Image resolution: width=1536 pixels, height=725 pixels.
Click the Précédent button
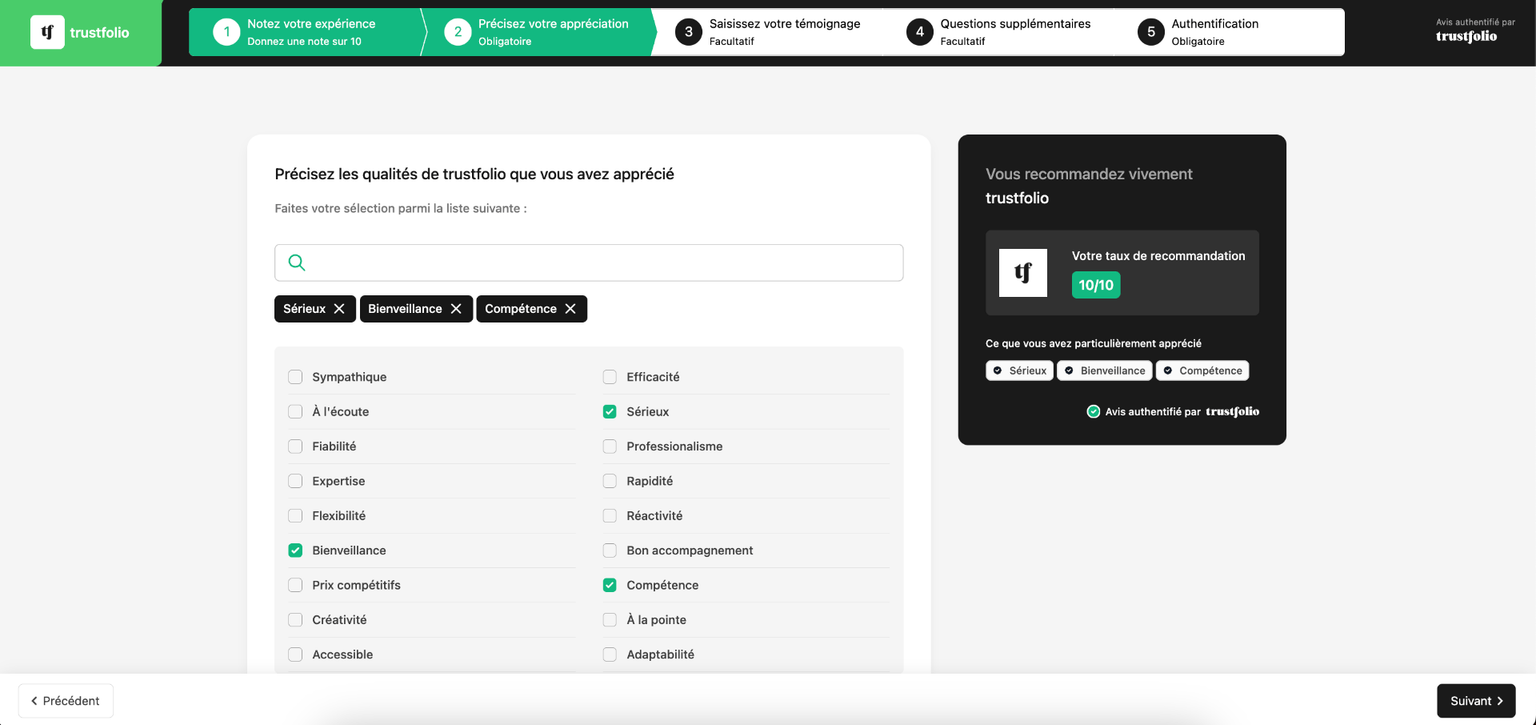[66, 701]
